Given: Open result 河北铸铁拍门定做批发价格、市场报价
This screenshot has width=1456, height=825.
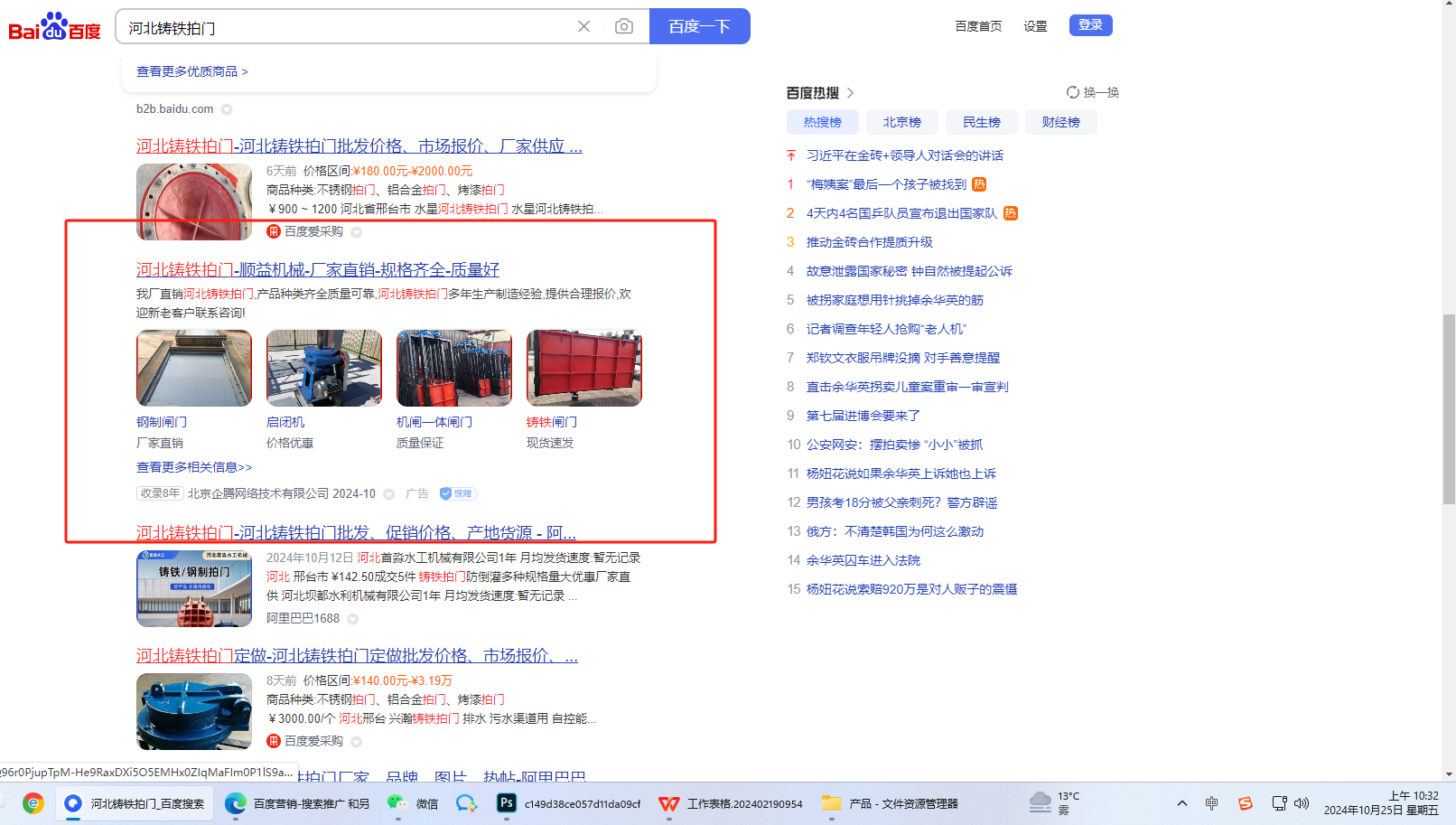Looking at the screenshot, I should point(357,655).
